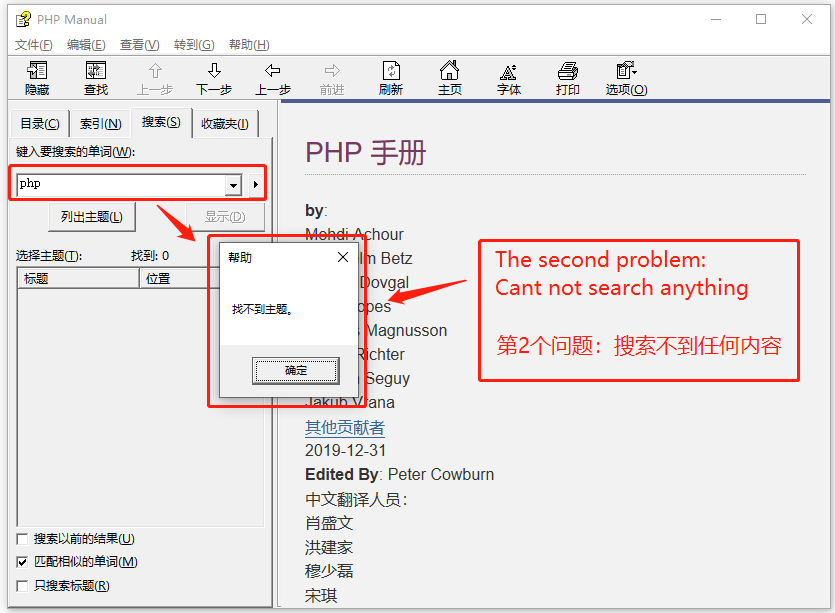
Task: Select the 搜索(S) tab
Action: click(161, 122)
